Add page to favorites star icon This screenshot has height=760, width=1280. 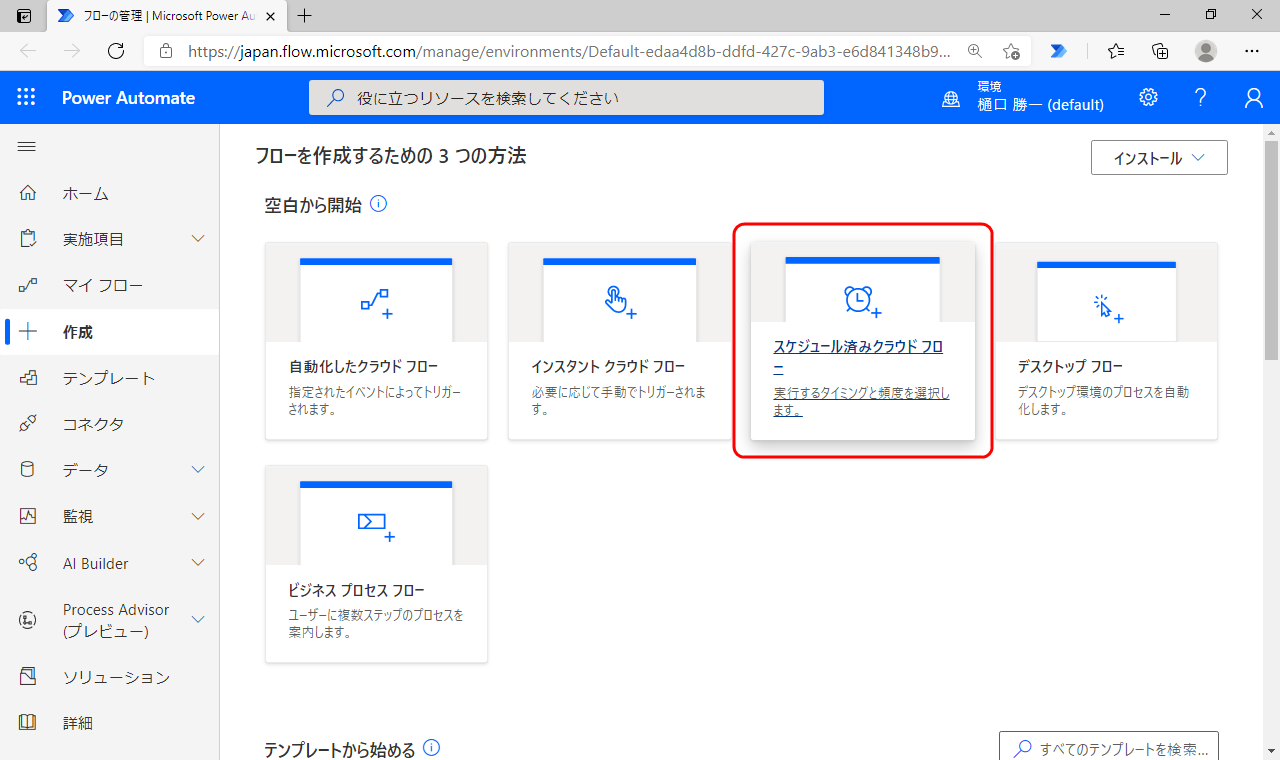tap(1011, 51)
